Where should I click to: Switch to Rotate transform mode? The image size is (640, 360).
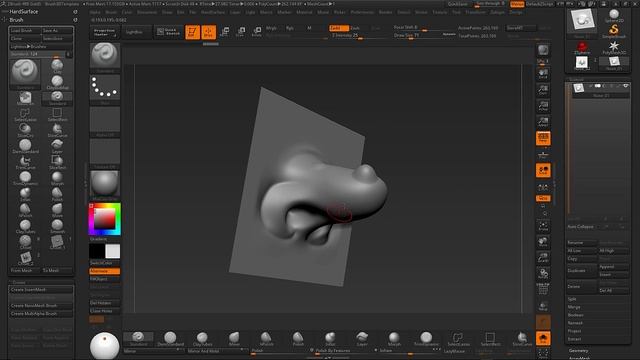(257, 32)
